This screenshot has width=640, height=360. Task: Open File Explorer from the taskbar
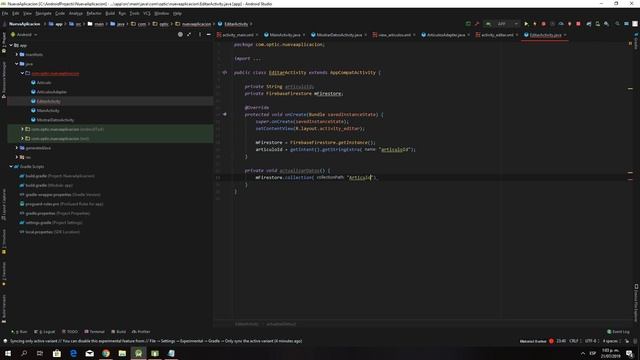(x=122, y=353)
